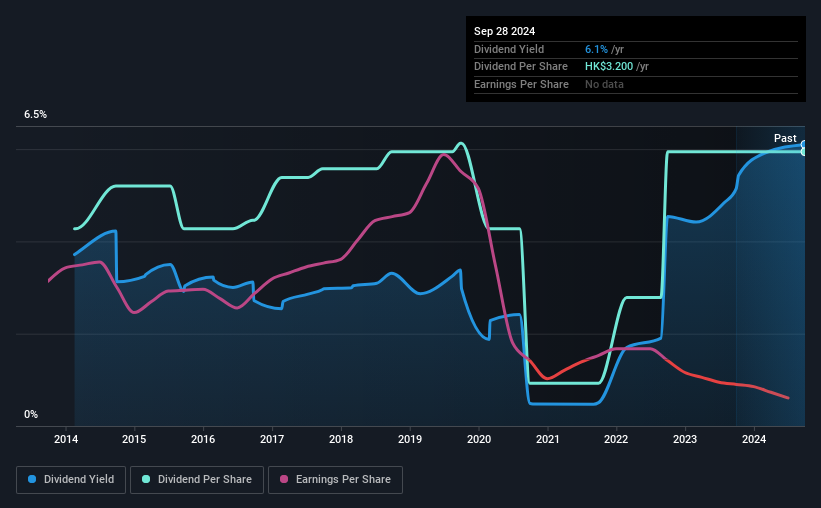
Task: Toggle the Dividend Per Share legend button
Action: [x=197, y=480]
